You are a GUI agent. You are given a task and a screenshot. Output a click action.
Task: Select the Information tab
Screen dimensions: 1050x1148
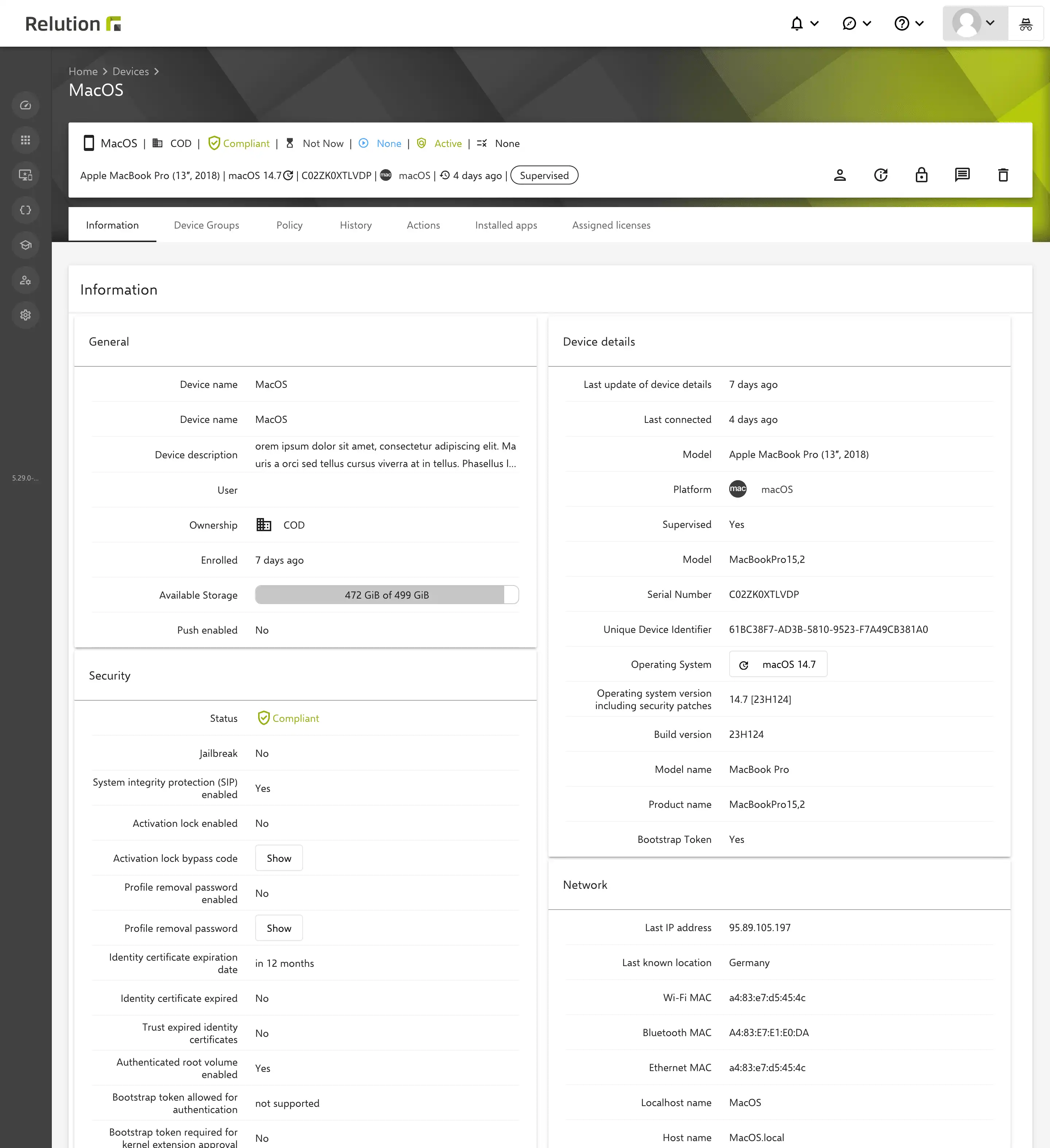[x=112, y=225]
